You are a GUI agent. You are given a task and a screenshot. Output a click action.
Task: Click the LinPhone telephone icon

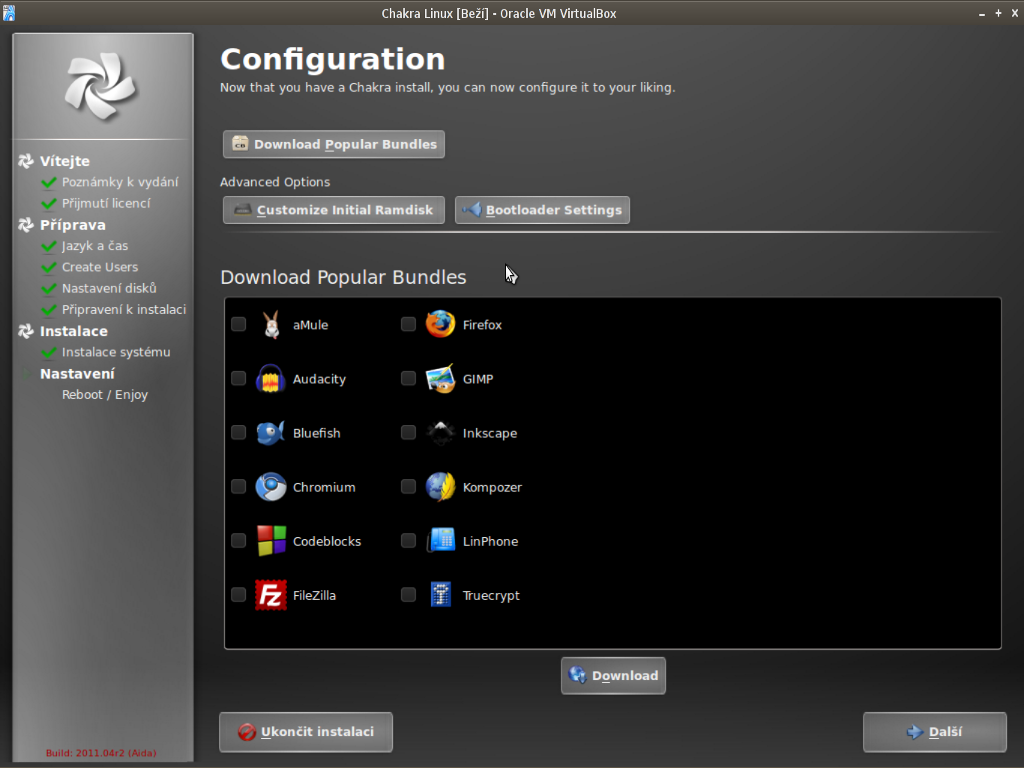tap(440, 541)
